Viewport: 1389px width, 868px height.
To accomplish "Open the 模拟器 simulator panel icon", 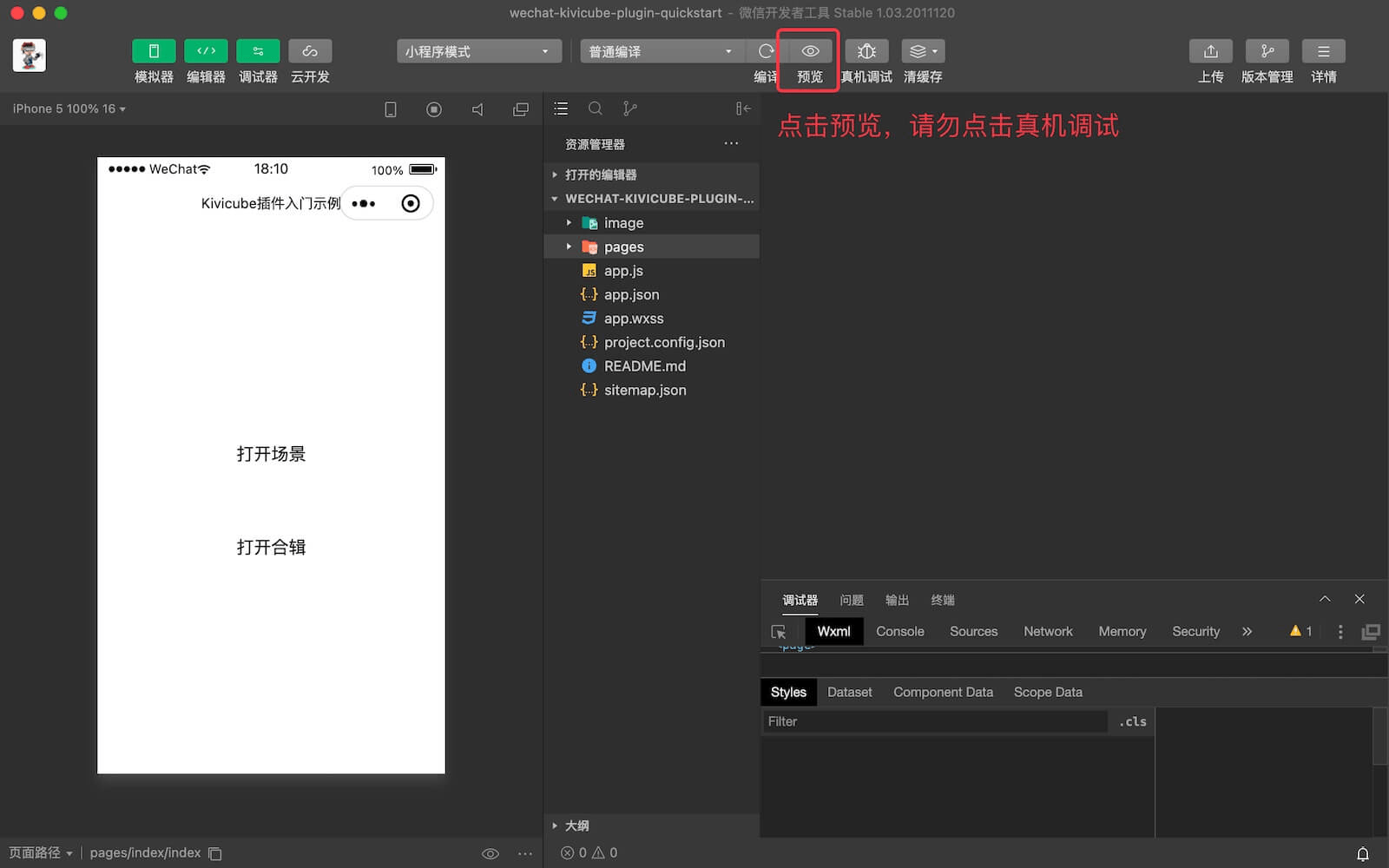I will pyautogui.click(x=154, y=50).
